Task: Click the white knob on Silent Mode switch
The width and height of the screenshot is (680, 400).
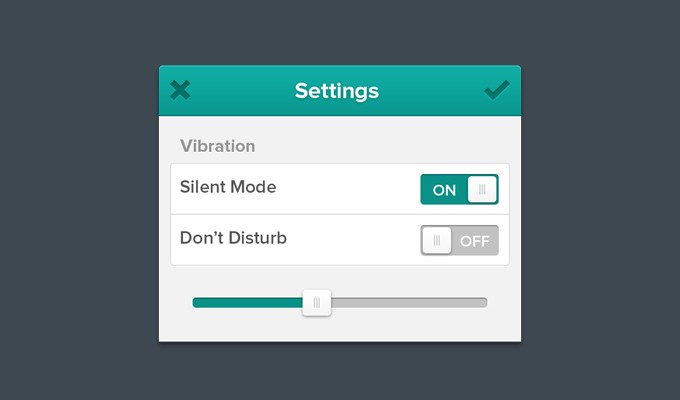Action: coord(482,189)
